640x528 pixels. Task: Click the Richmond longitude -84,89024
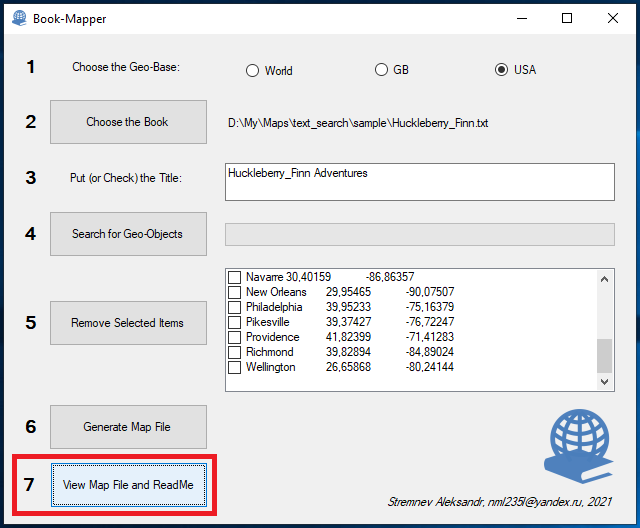coord(430,352)
